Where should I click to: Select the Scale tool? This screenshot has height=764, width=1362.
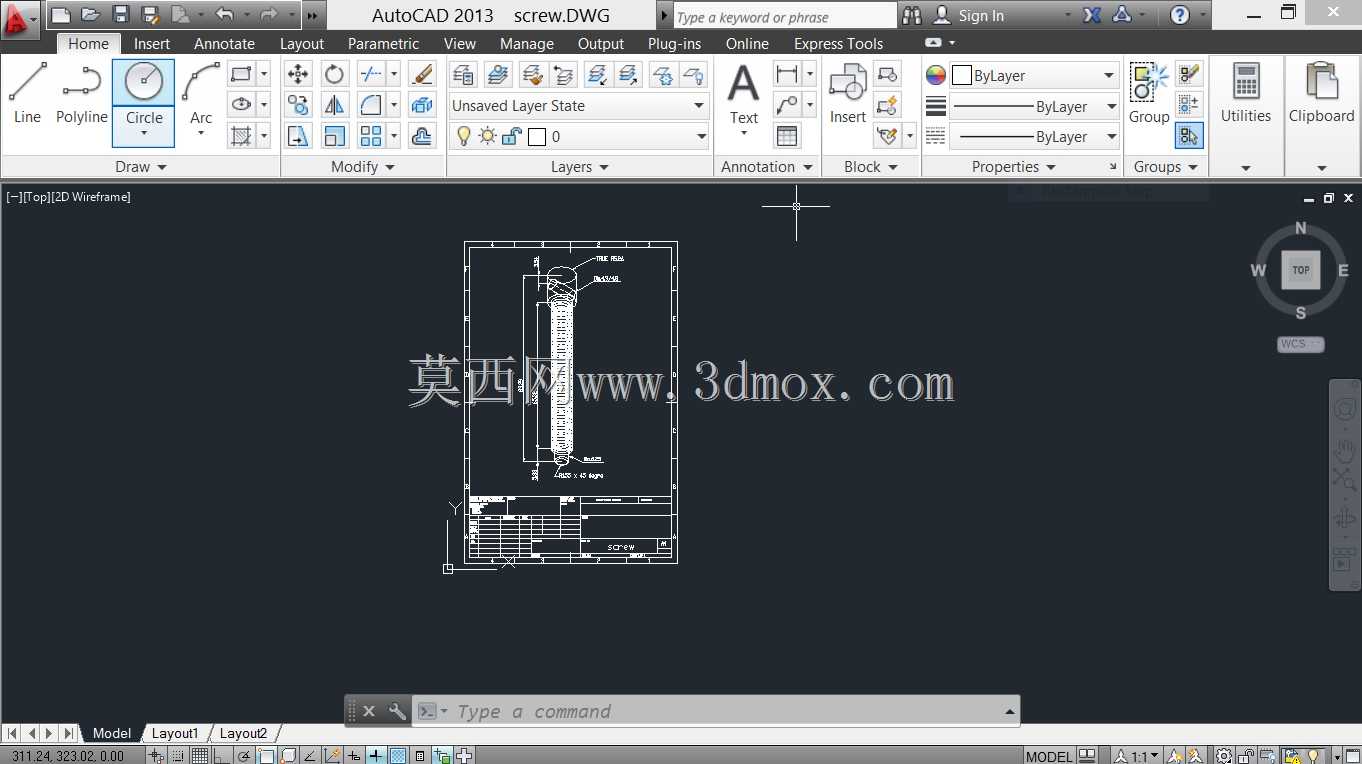point(334,136)
